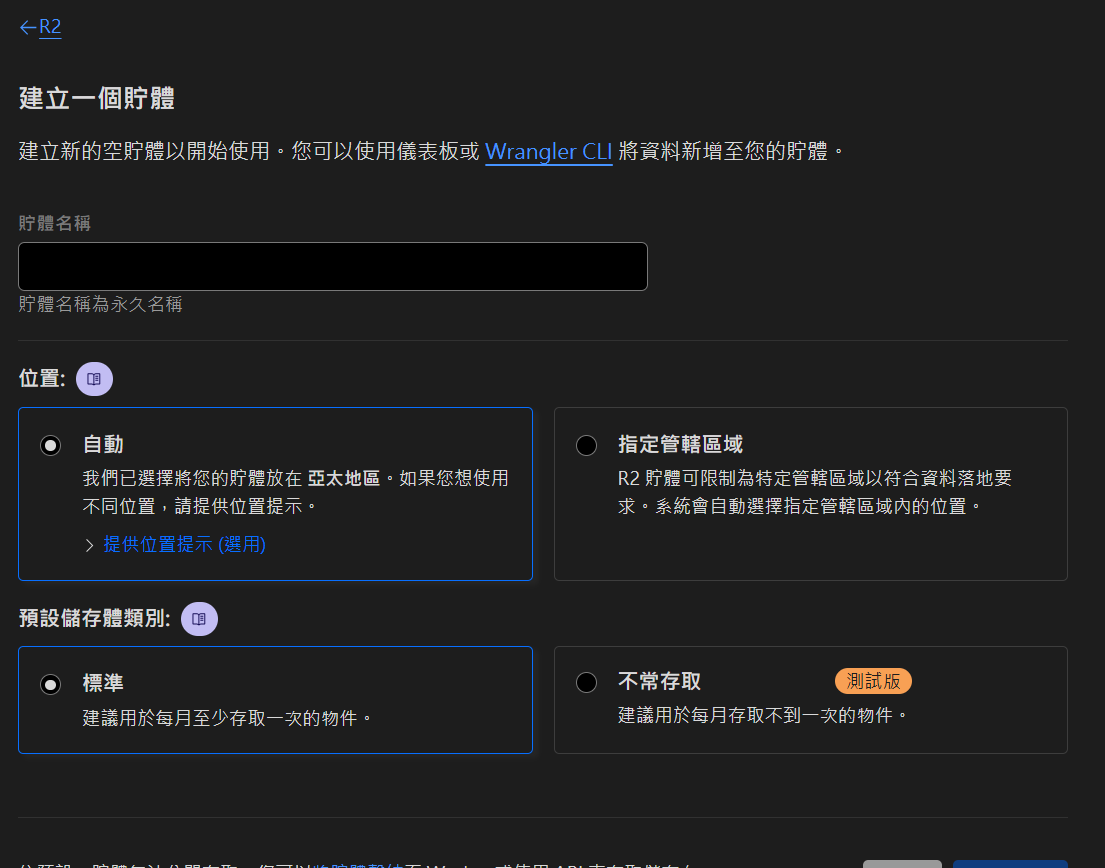Screen dimensions: 1105x868
Task: Expand the 提供位置提示 chevron arrow
Action: [90, 545]
